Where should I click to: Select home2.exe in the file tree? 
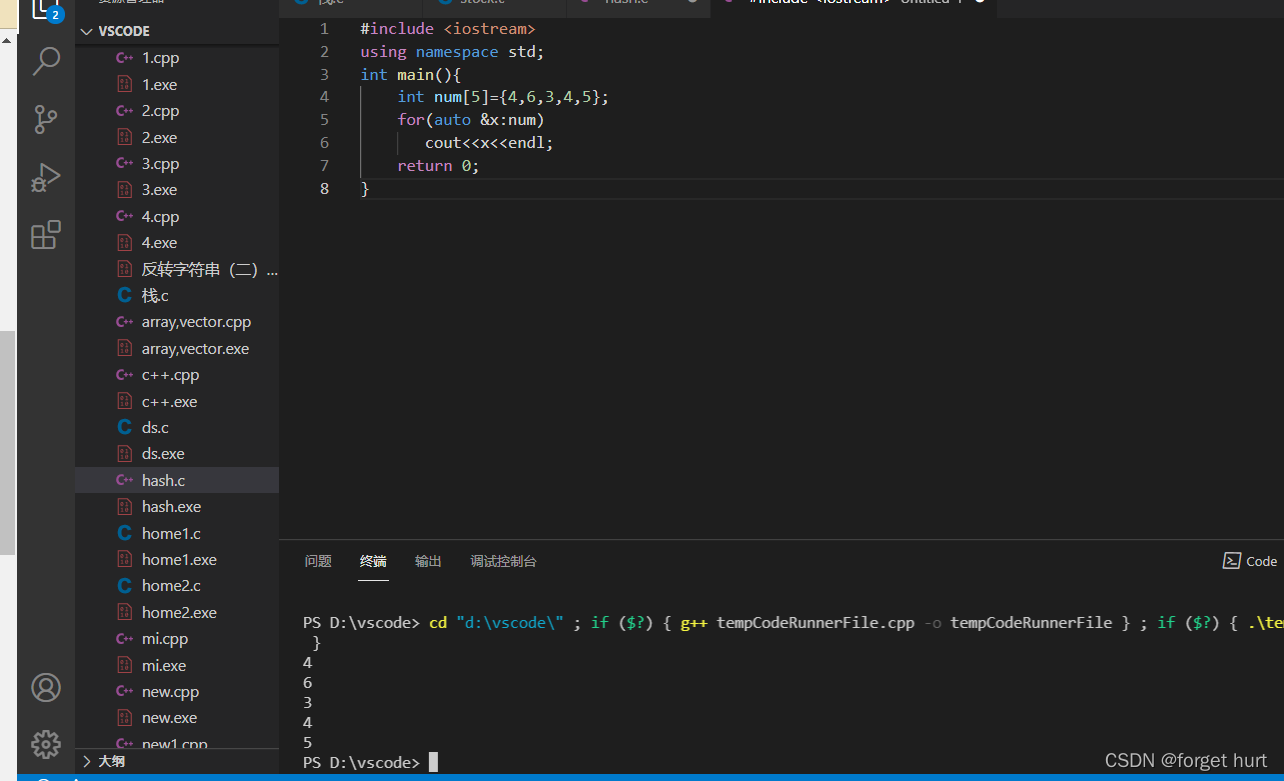(177, 612)
